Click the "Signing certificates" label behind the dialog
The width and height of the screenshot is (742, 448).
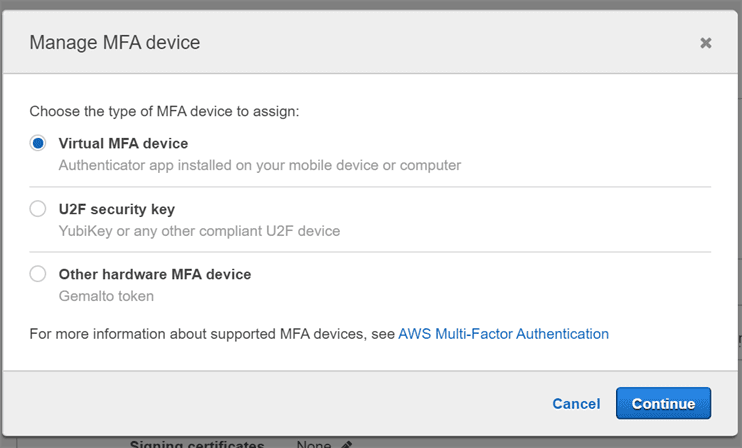197,444
